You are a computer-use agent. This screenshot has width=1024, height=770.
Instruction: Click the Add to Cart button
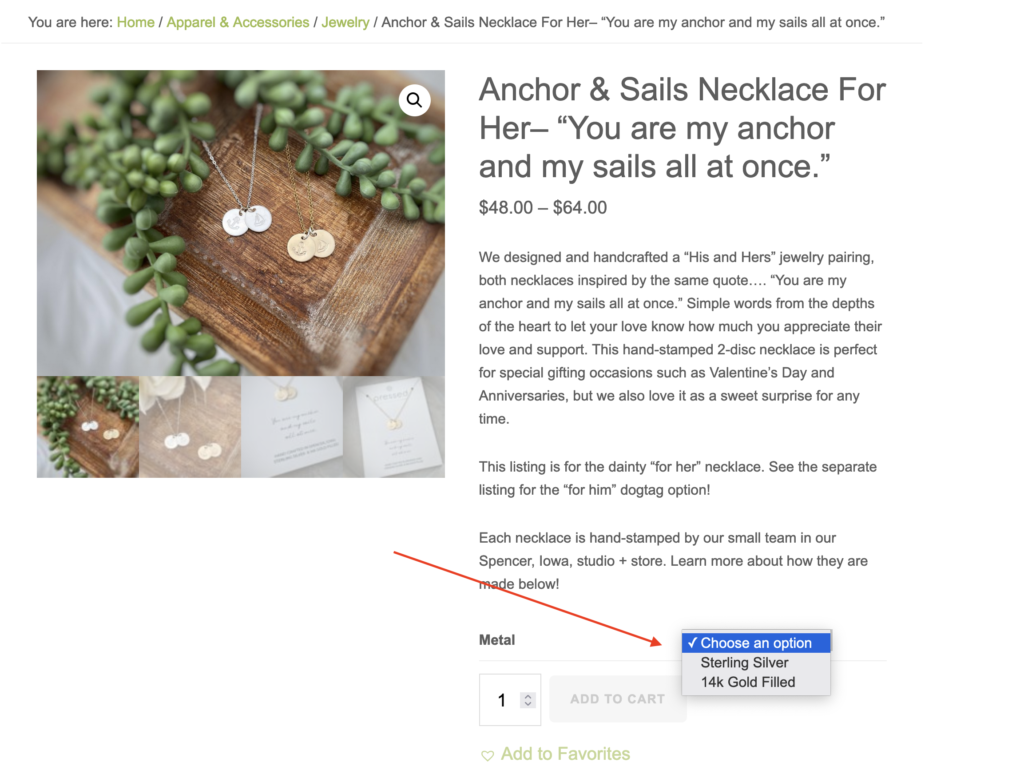click(x=617, y=699)
